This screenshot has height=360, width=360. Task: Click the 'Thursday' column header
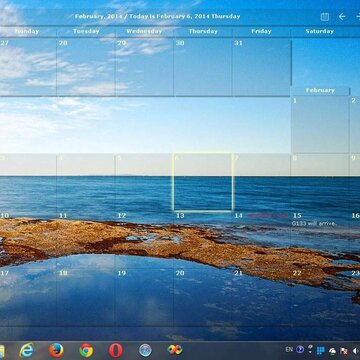click(203, 31)
